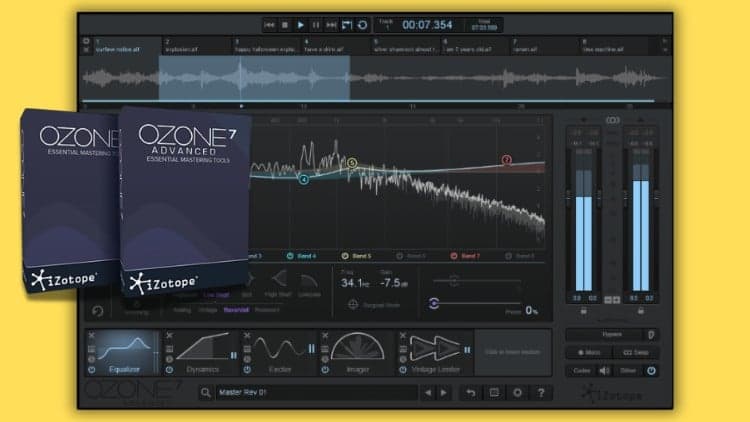This screenshot has height=422, width=750.
Task: Select track tab 4 have a drink
Action: click(x=336, y=46)
